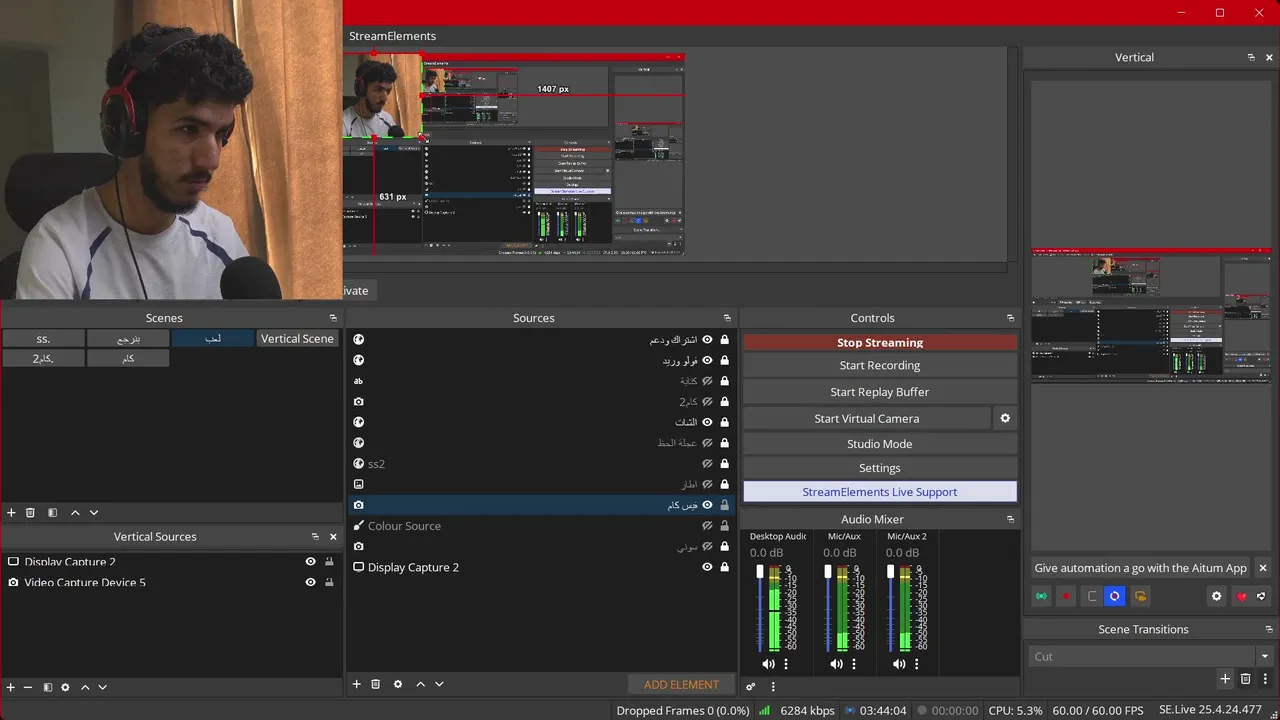Image resolution: width=1280 pixels, height=720 pixels.
Task: Toggle visibility eye of Display Capture 2 source
Action: point(707,567)
